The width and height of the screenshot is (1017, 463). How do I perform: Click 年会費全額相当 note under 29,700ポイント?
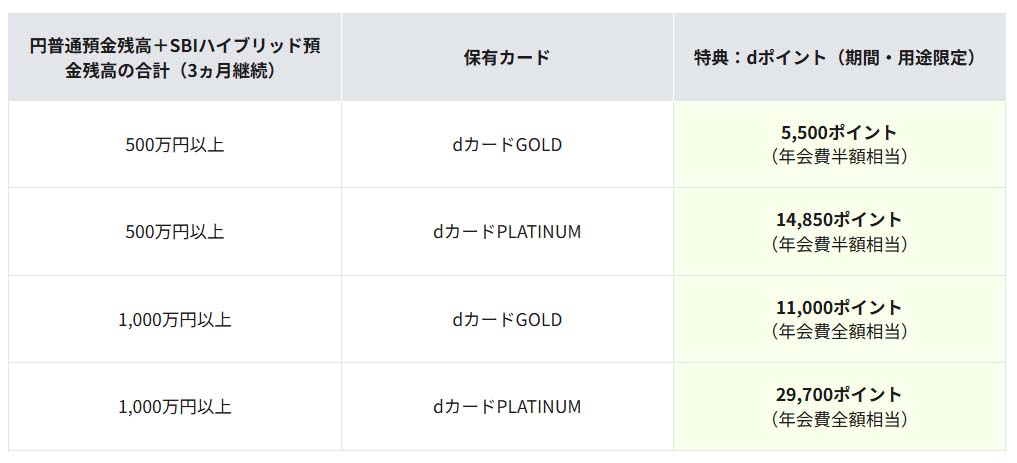point(839,419)
